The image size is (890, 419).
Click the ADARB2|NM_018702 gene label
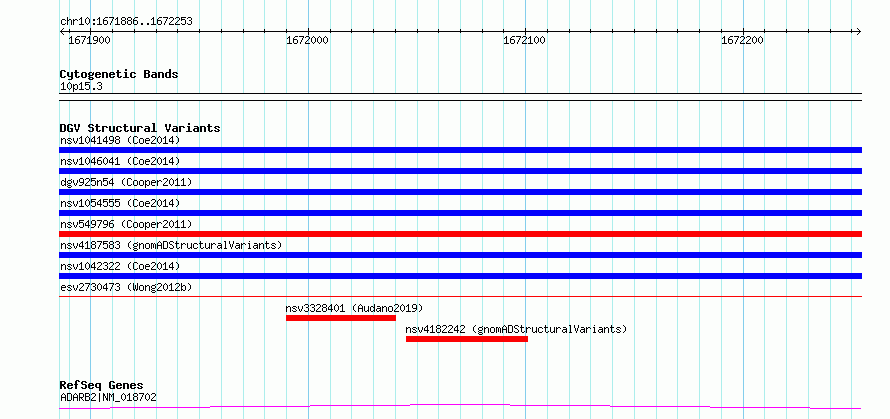point(108,397)
